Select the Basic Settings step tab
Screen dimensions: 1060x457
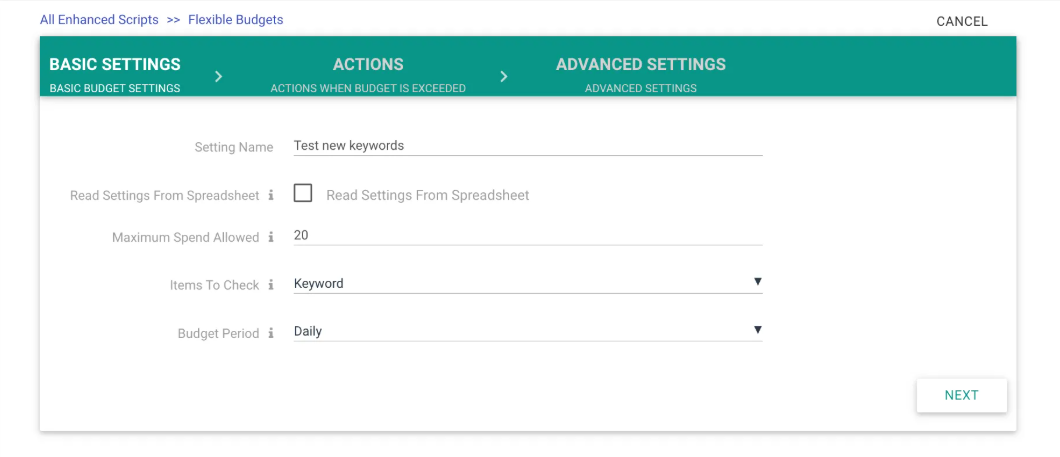pyautogui.click(x=115, y=74)
